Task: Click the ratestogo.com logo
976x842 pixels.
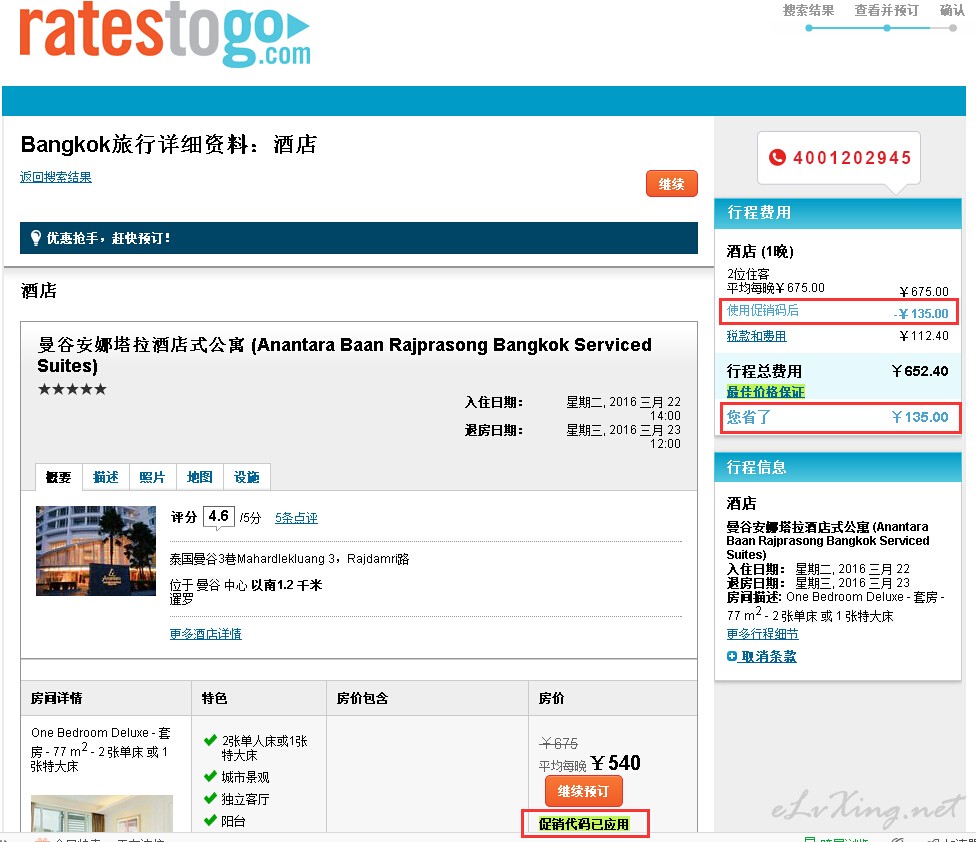Action: pyautogui.click(x=165, y=35)
